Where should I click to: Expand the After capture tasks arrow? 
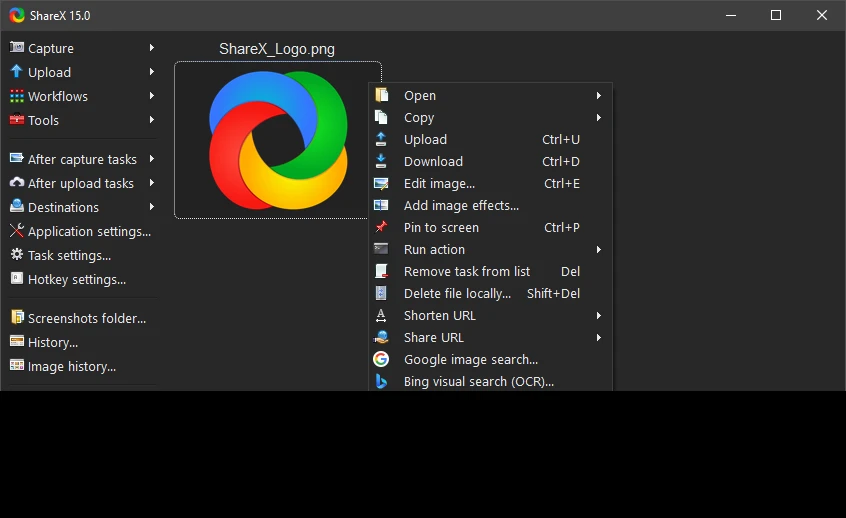[152, 159]
